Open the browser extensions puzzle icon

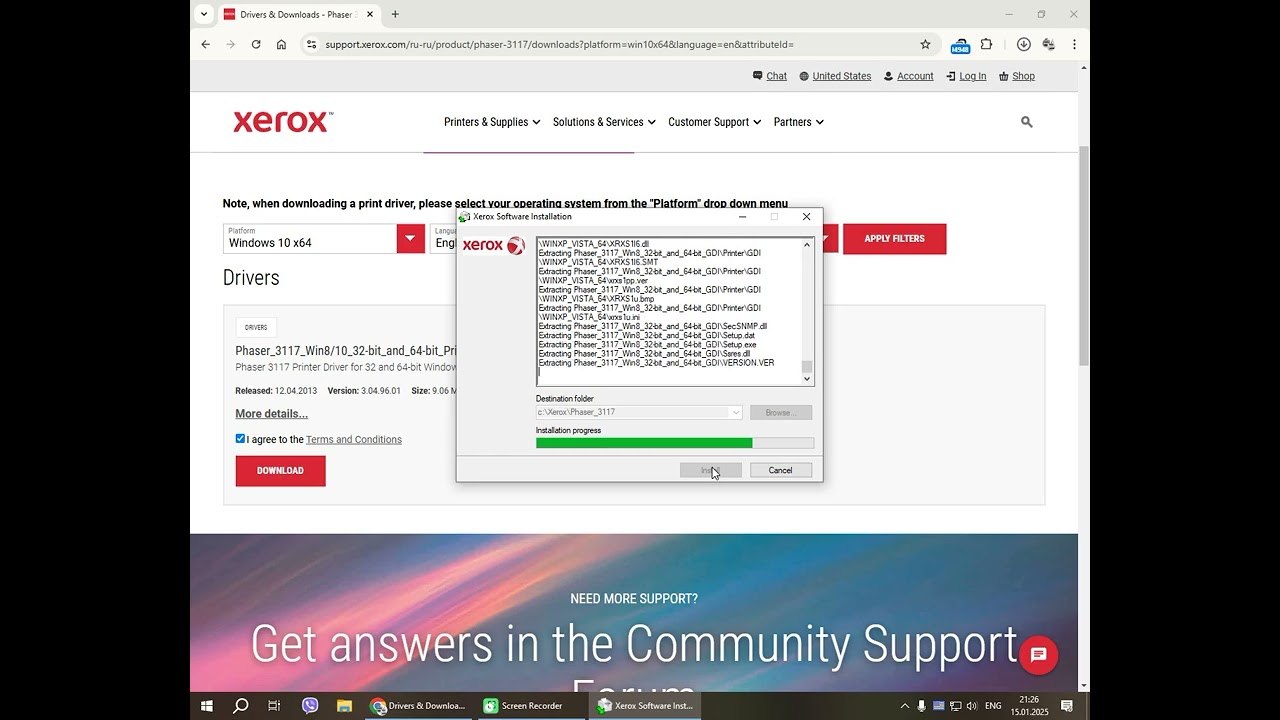[x=986, y=44]
